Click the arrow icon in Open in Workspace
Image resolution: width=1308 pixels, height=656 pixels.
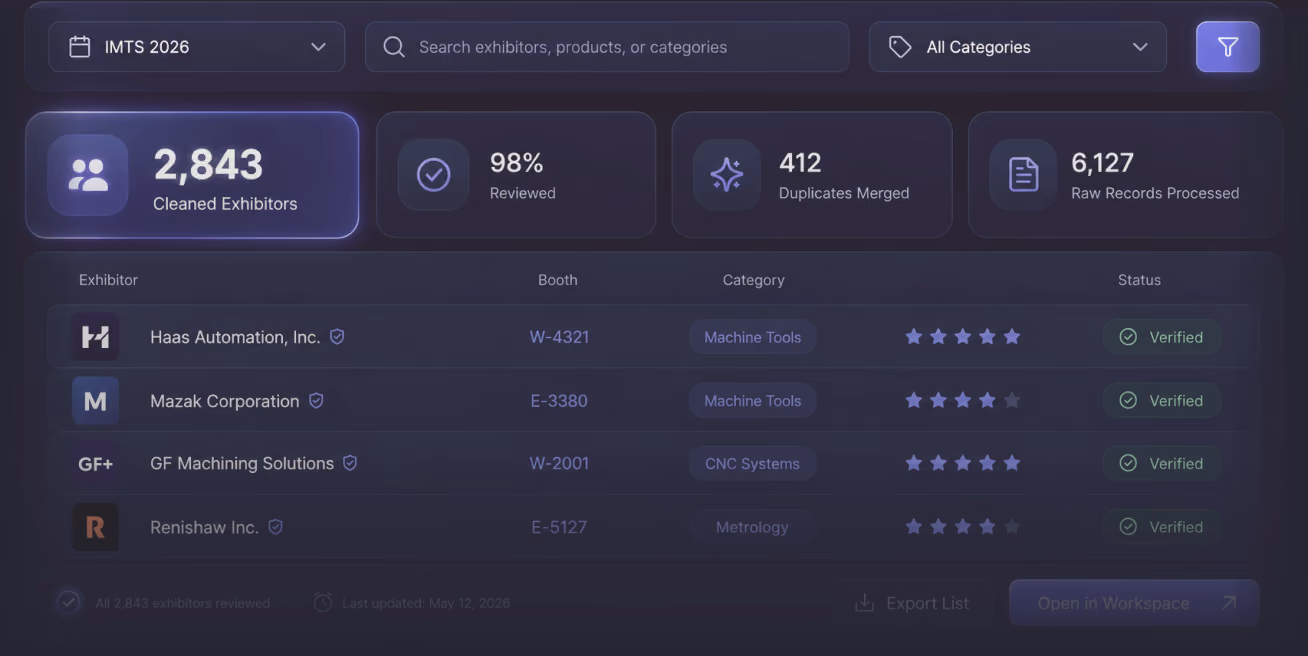pos(1229,602)
